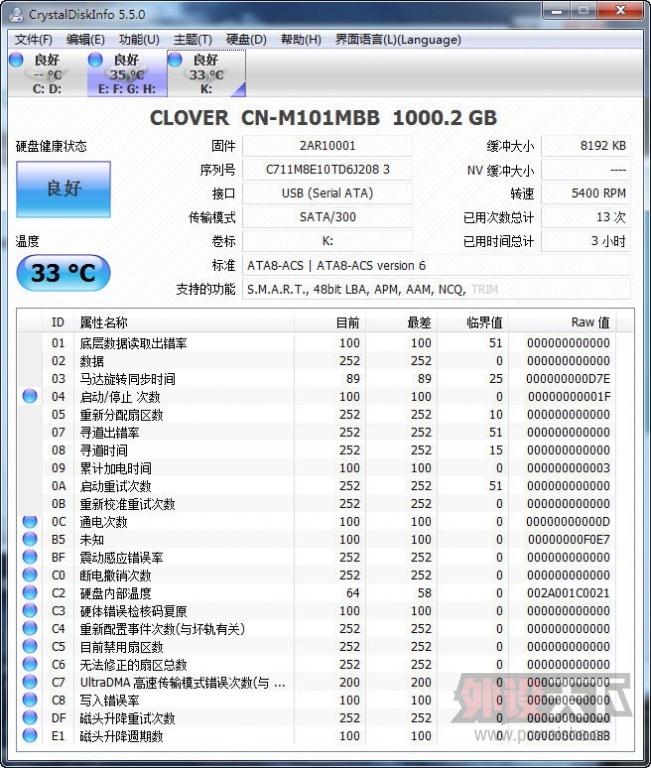Click blue status icon of row C7 UltraDMA
This screenshot has width=651, height=768.
pos(30,682)
